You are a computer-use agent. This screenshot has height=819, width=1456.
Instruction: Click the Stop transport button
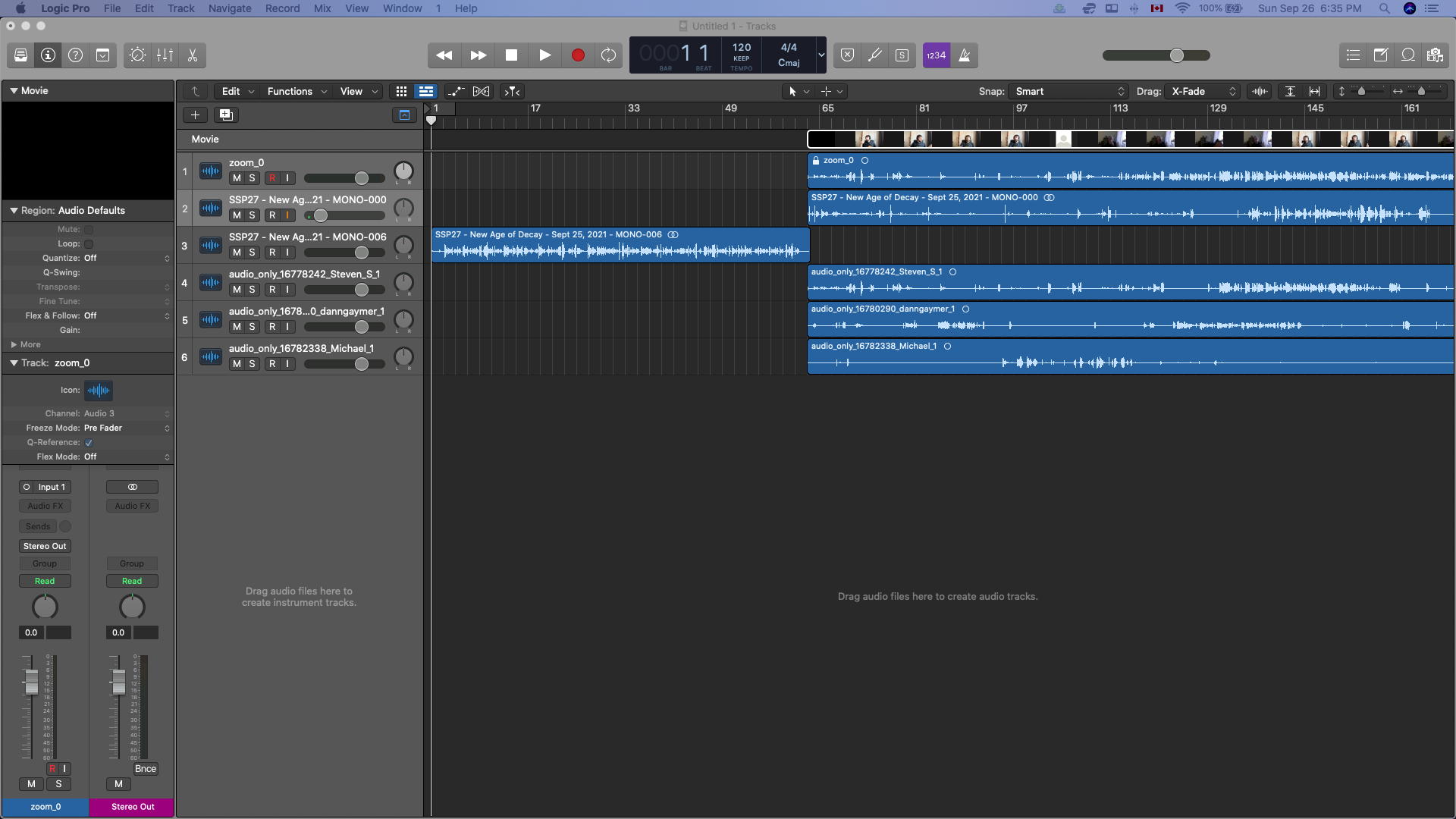511,55
